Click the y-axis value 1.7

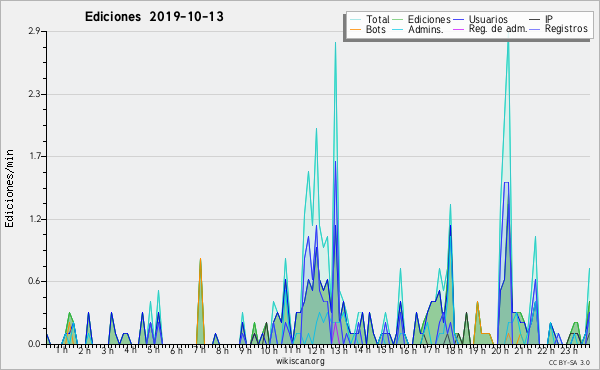click(34, 156)
